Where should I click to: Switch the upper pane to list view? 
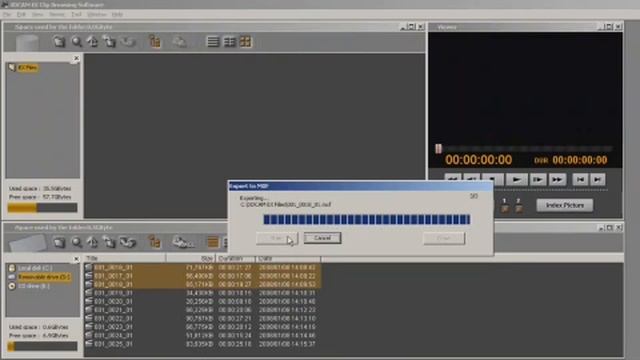pyautogui.click(x=213, y=42)
